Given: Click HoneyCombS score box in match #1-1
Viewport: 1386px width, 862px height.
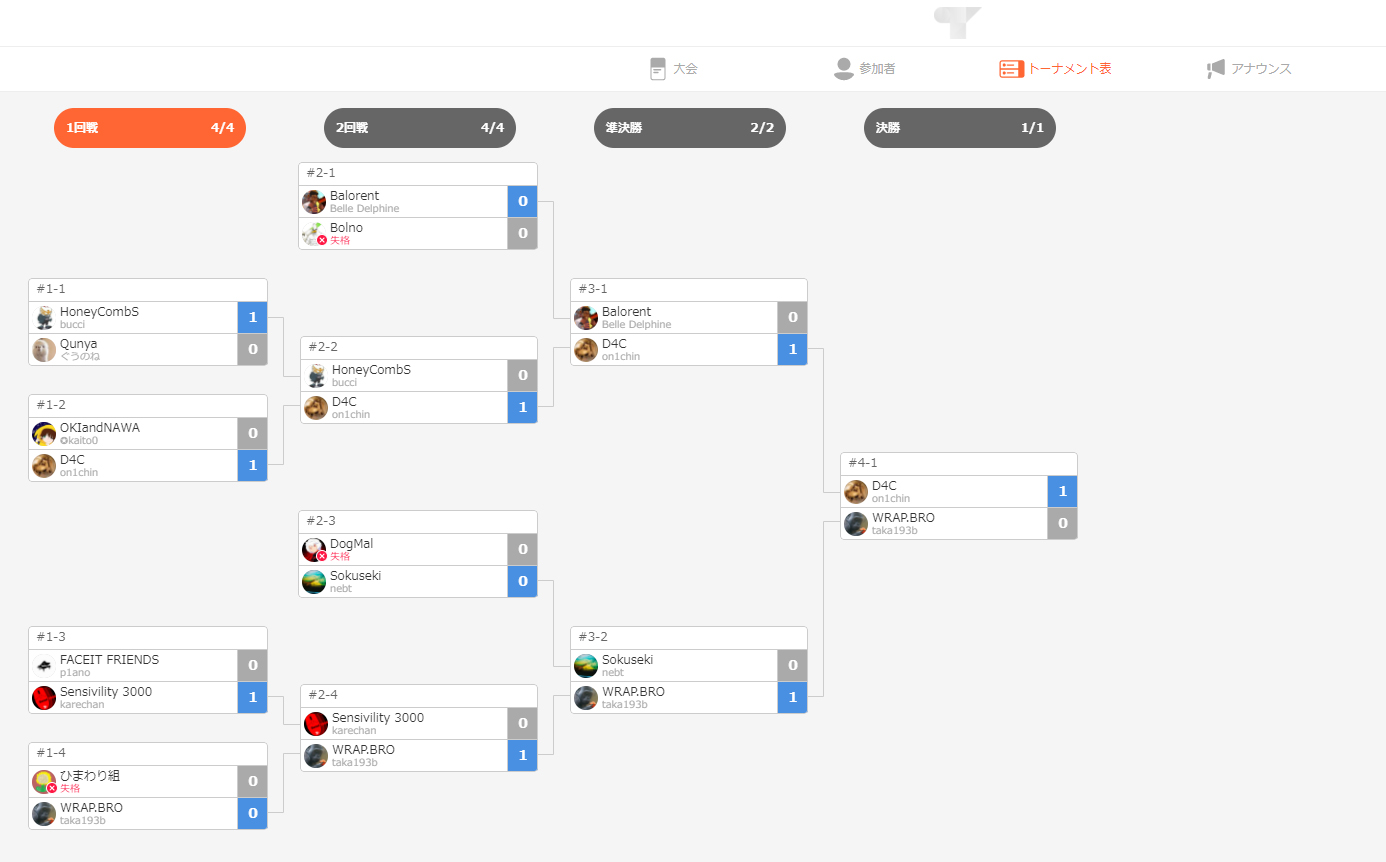Looking at the screenshot, I should [252, 318].
